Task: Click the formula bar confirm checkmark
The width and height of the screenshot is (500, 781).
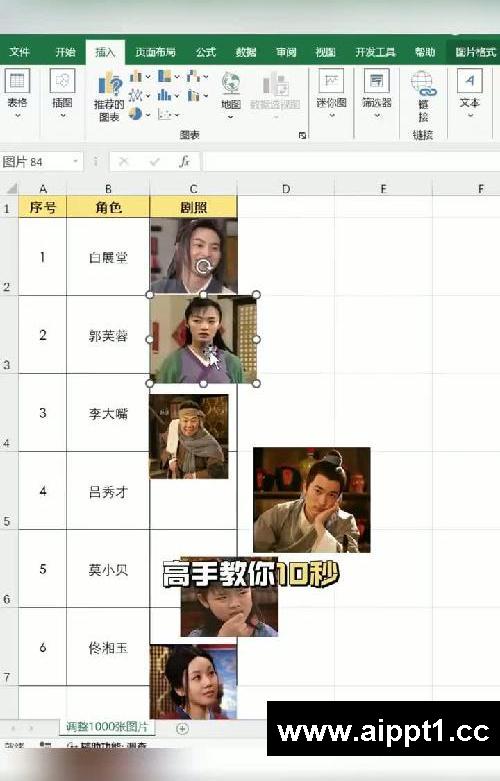Action: click(154, 161)
